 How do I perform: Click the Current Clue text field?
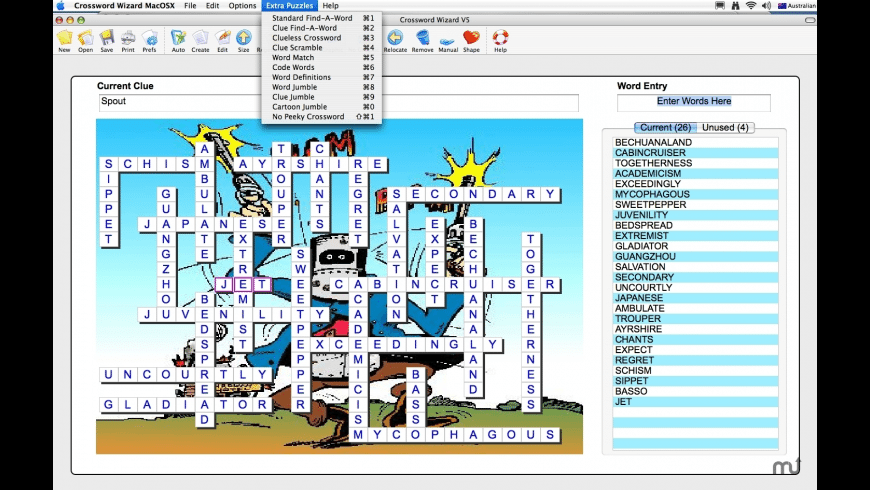click(338, 103)
